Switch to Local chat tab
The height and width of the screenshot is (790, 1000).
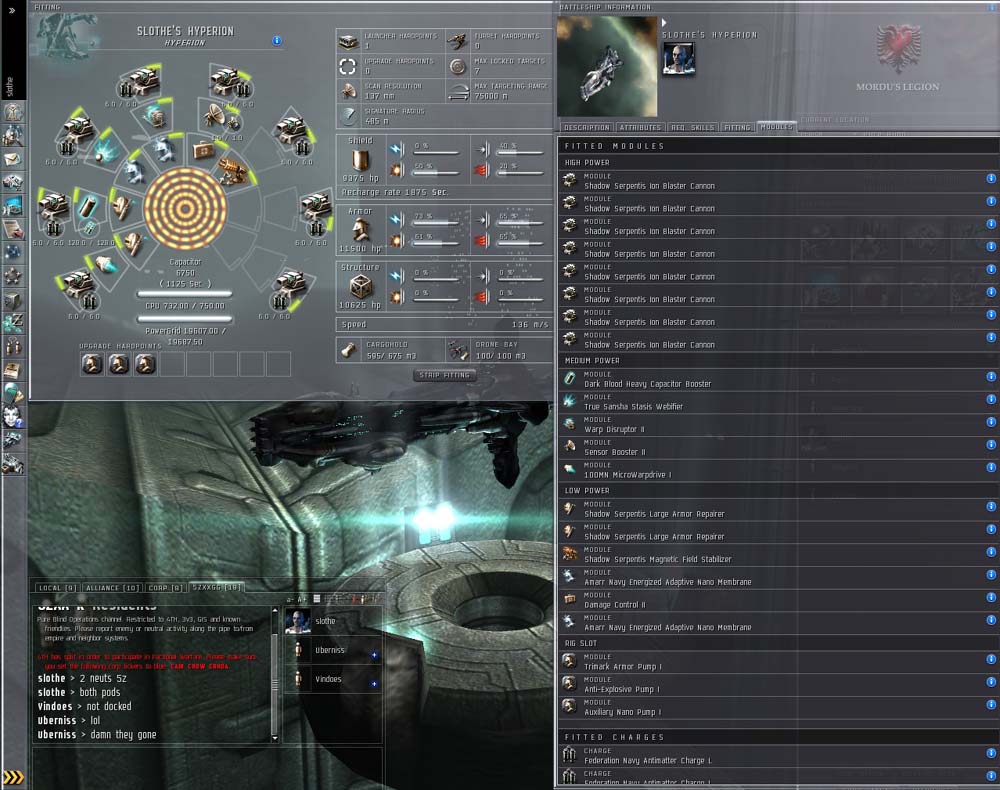[57, 588]
